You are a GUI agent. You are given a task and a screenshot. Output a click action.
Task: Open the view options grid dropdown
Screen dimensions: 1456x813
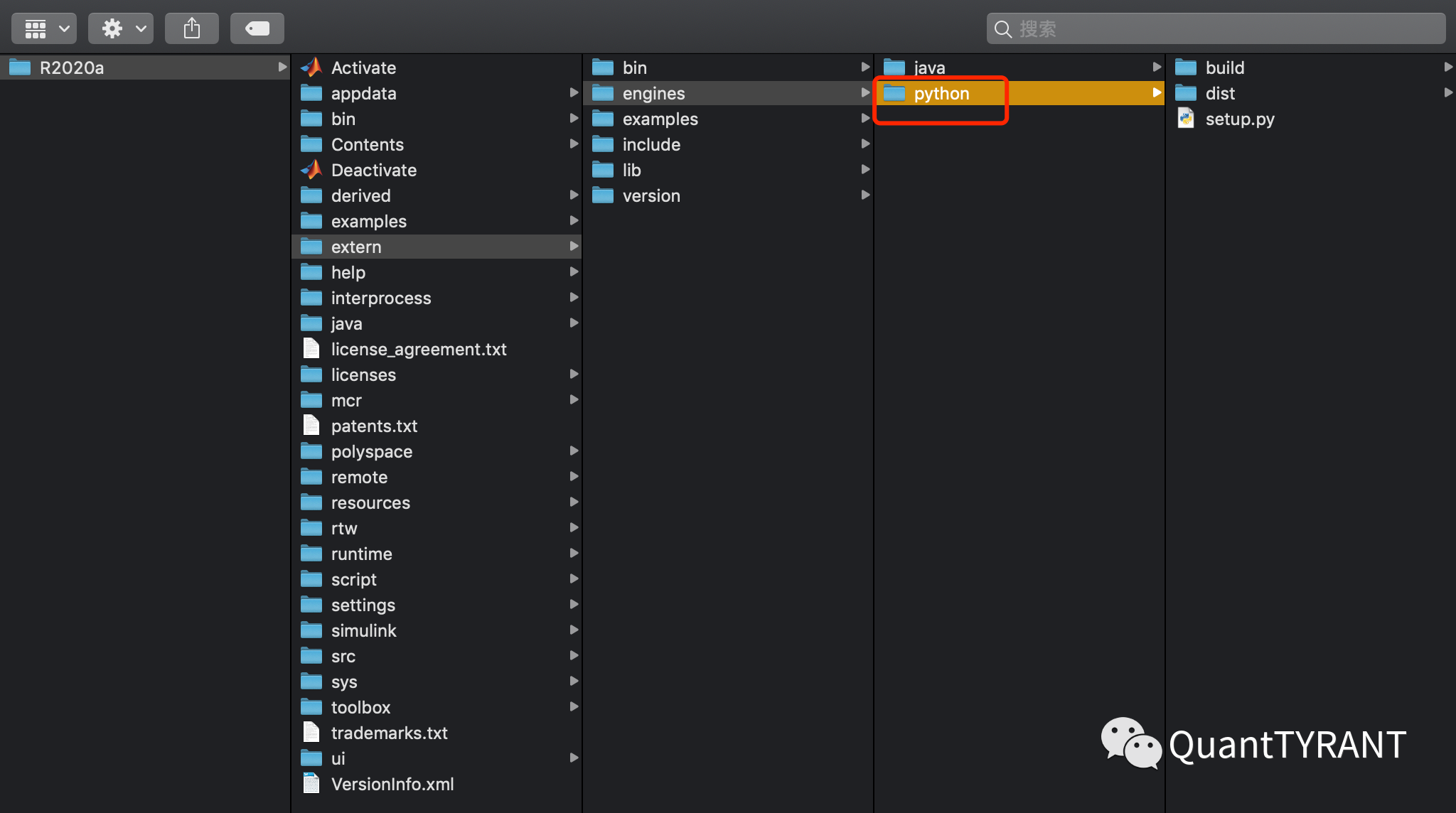click(44, 28)
